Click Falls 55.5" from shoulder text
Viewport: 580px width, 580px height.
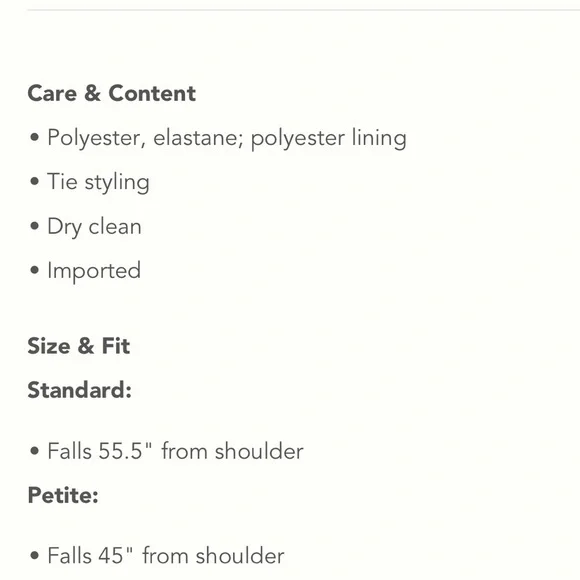tap(175, 451)
